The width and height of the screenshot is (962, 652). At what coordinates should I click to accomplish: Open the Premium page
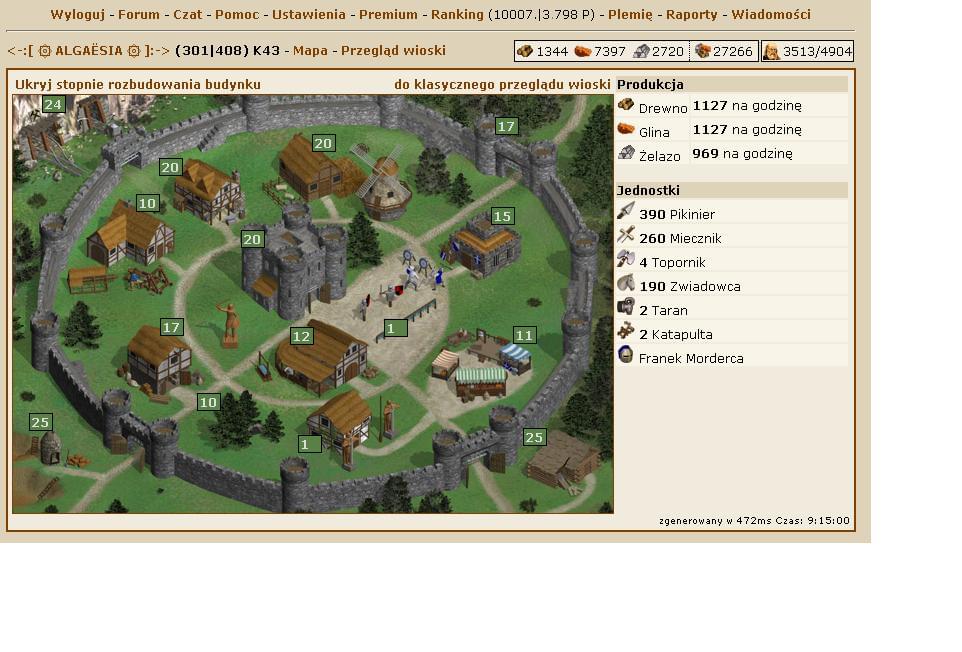point(388,14)
